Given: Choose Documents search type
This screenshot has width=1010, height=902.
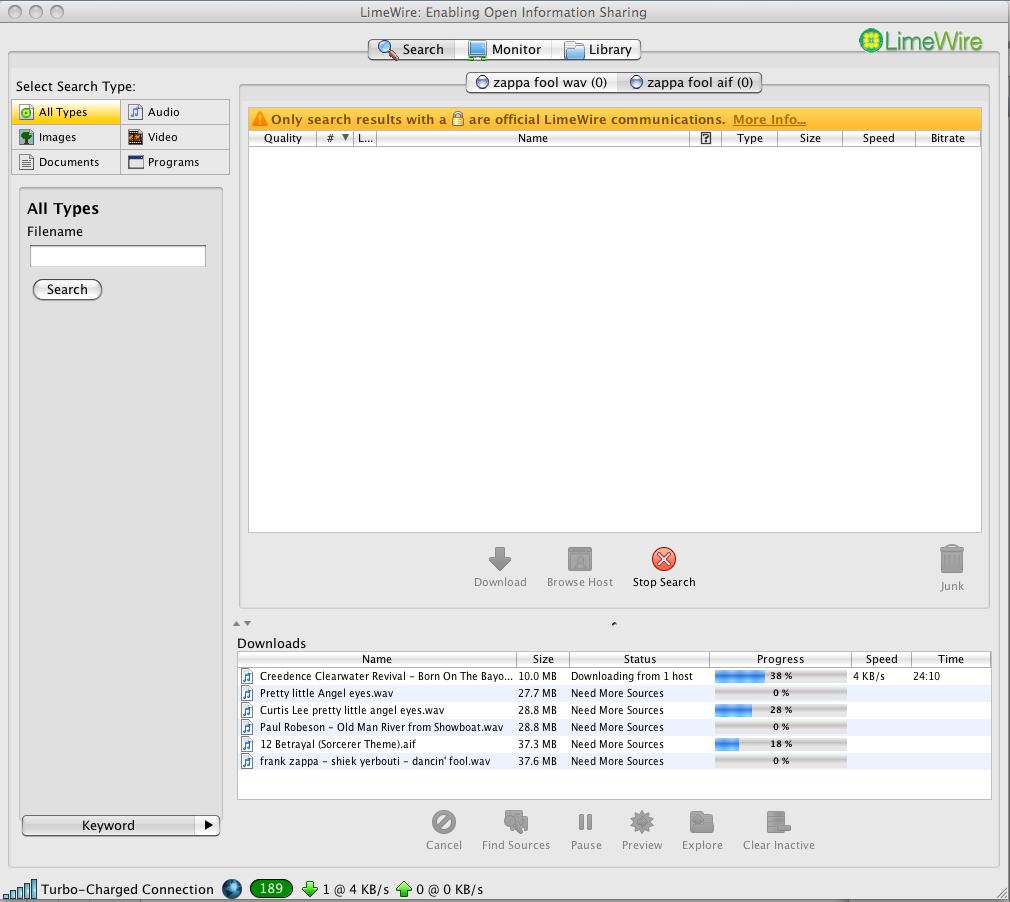Looking at the screenshot, I should point(66,162).
